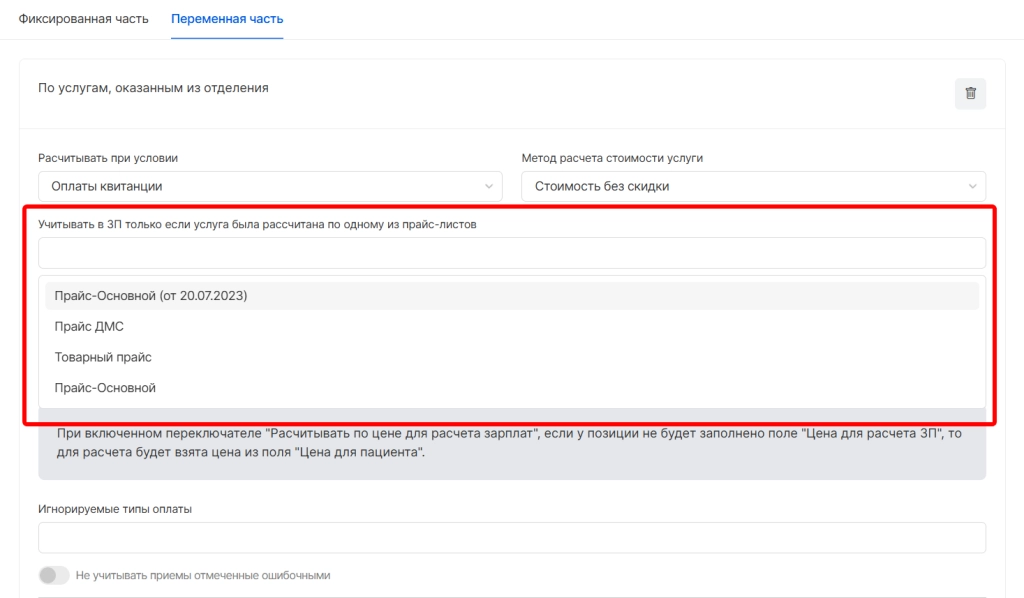This screenshot has height=598, width=1024.
Task: Click the Игнорируемые типы оплаты input field
Action: pos(511,538)
